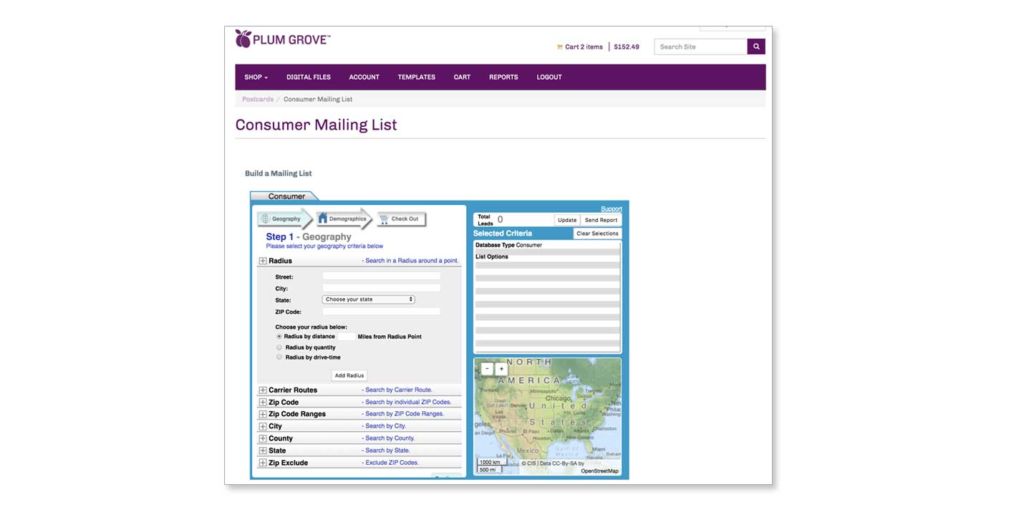Open the Choose your state dropdown
This screenshot has width=1024, height=510.
coord(369,299)
